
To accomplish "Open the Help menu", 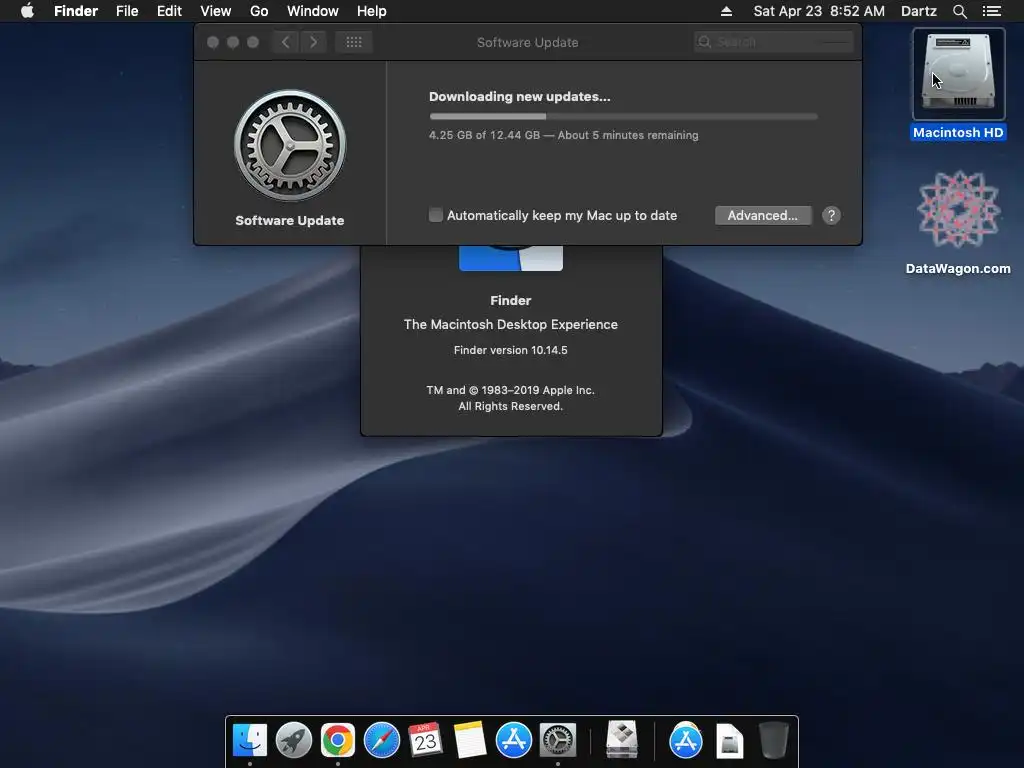I will click(372, 11).
